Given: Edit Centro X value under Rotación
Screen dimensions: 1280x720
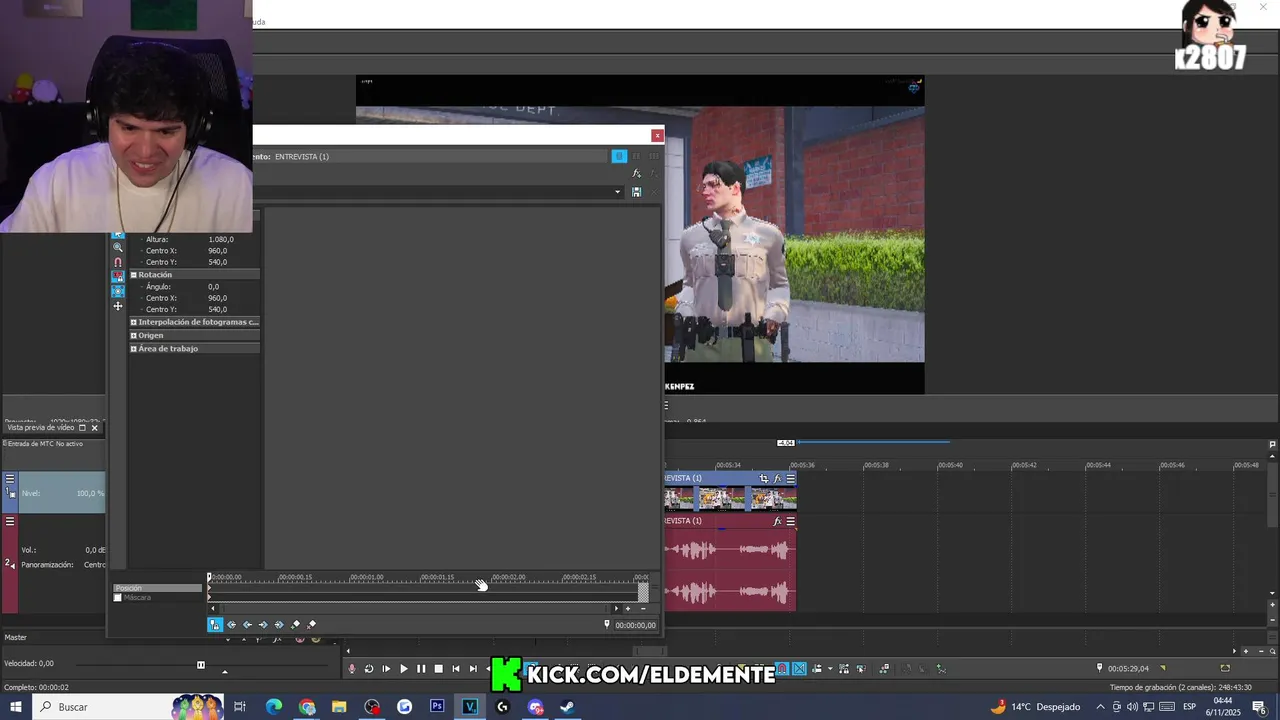Looking at the screenshot, I should click(x=218, y=298).
